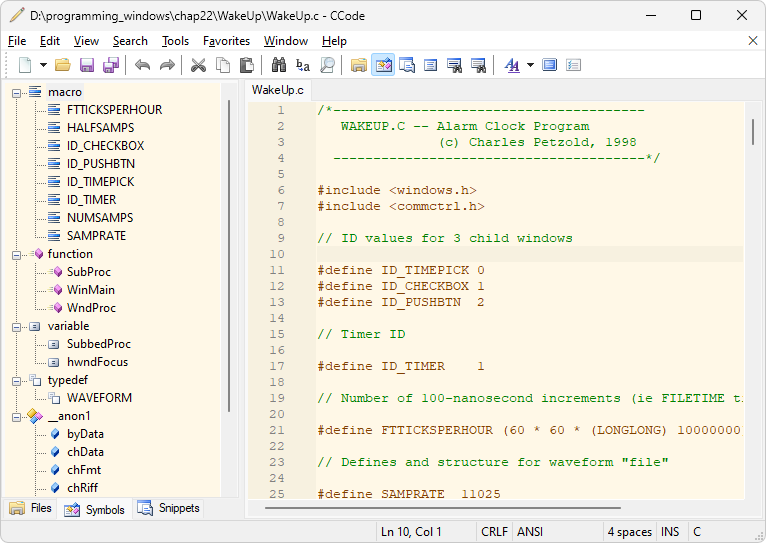Select ID_PUSHBTN macro in tree
Viewport: 766px width, 543px height.
pyautogui.click(x=101, y=164)
